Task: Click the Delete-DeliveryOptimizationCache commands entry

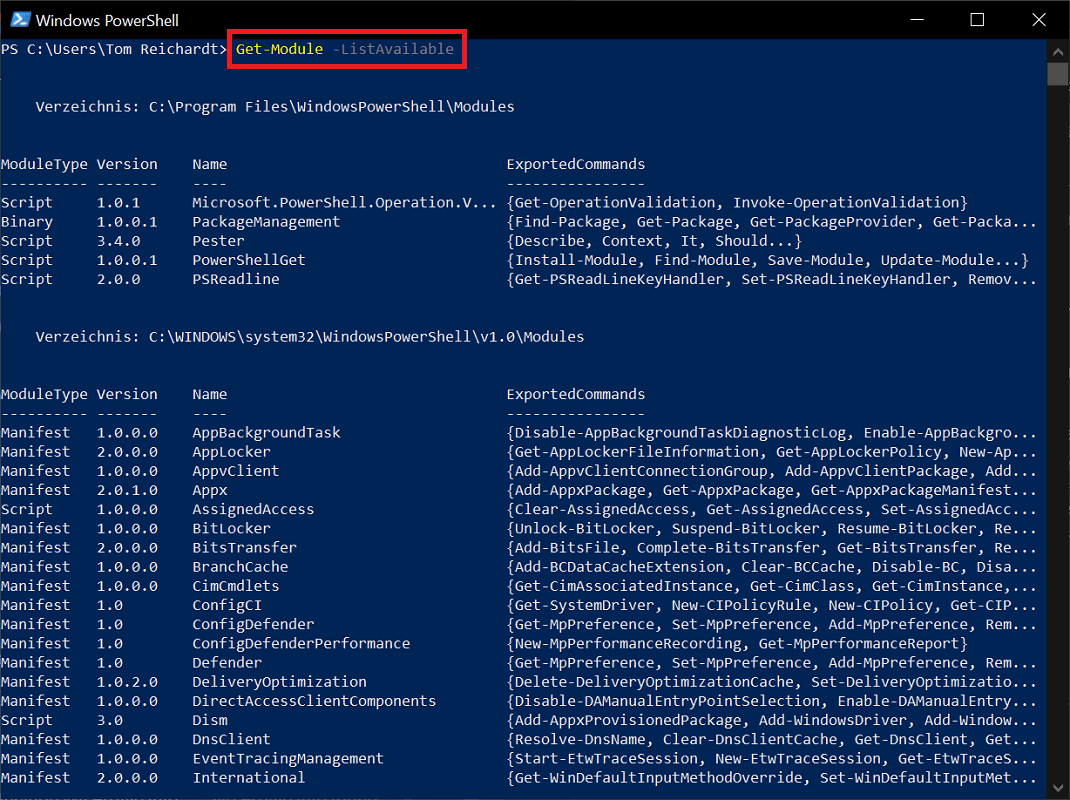Action: [x=772, y=681]
